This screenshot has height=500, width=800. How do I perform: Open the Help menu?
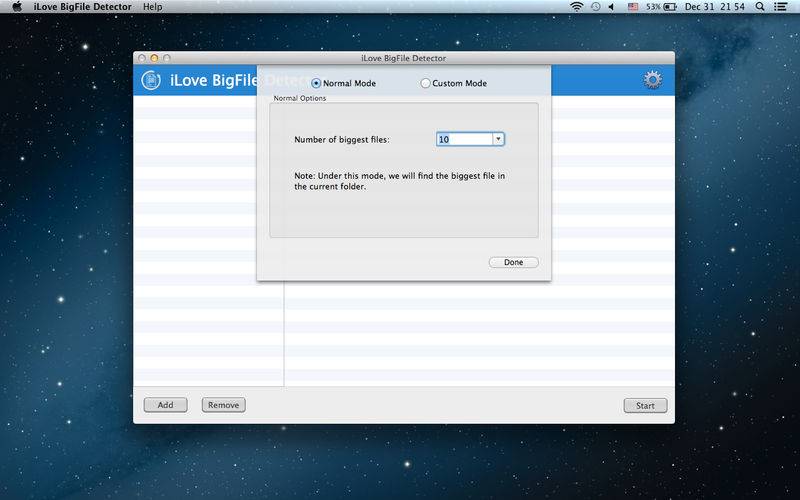(153, 7)
